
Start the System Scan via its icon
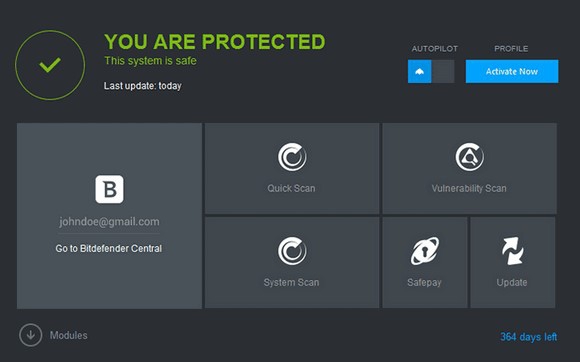point(292,251)
